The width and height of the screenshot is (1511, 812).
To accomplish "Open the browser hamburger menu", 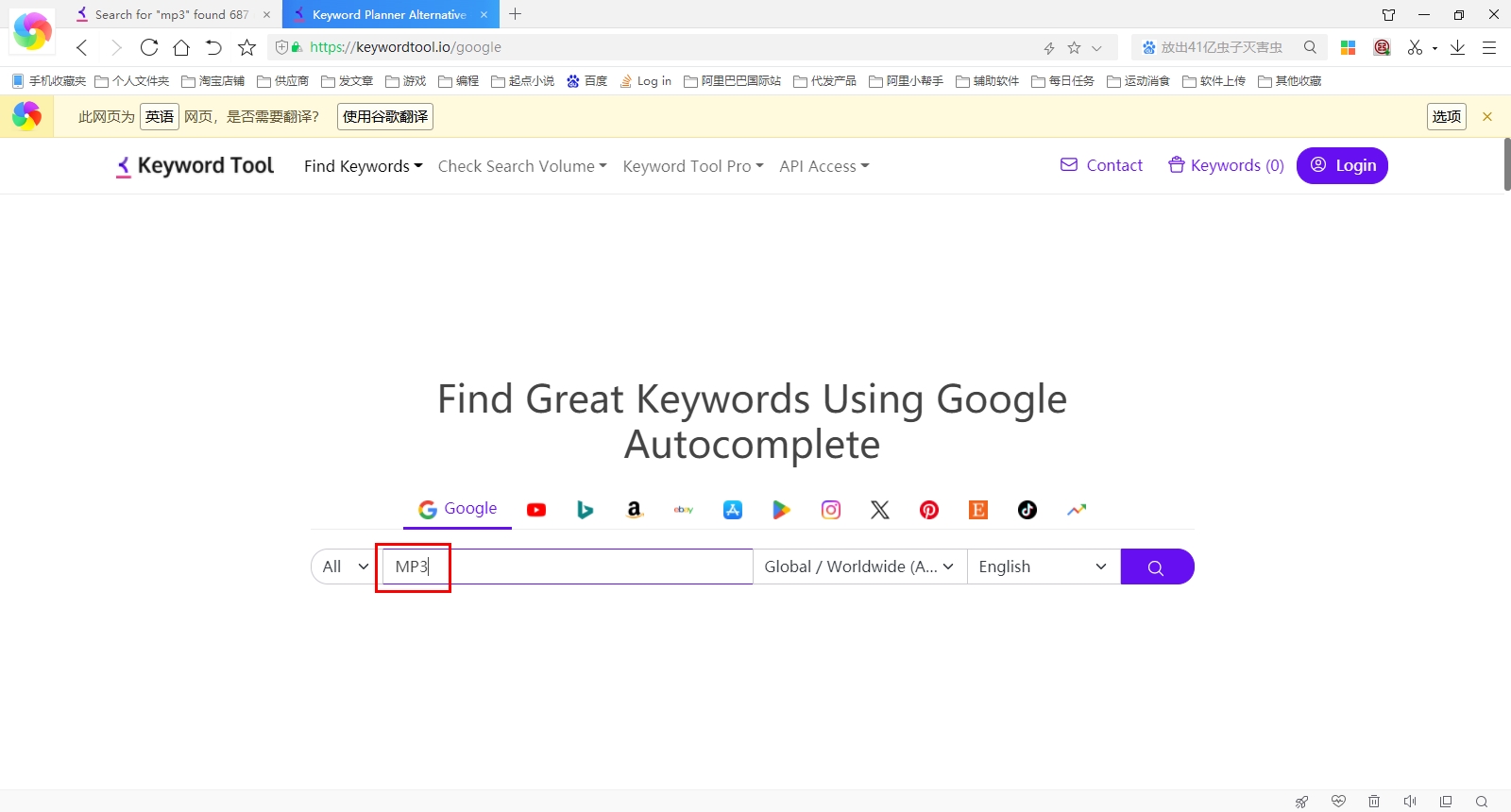I will pyautogui.click(x=1489, y=47).
